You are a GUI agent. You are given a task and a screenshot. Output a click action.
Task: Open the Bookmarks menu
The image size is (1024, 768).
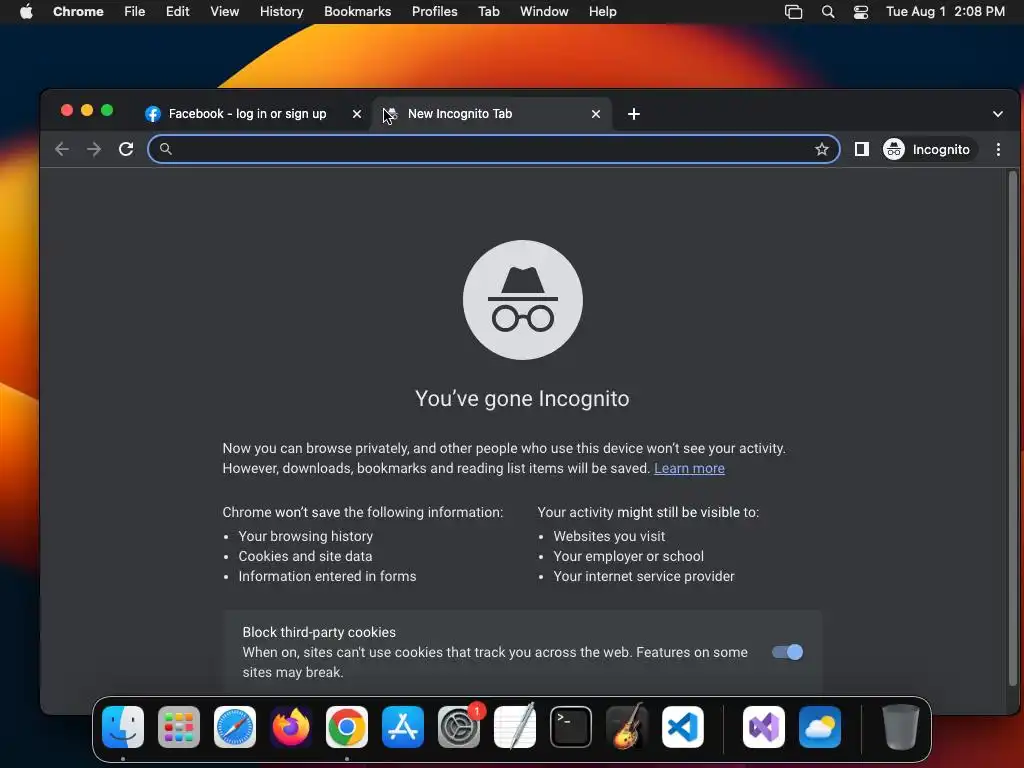coord(357,12)
